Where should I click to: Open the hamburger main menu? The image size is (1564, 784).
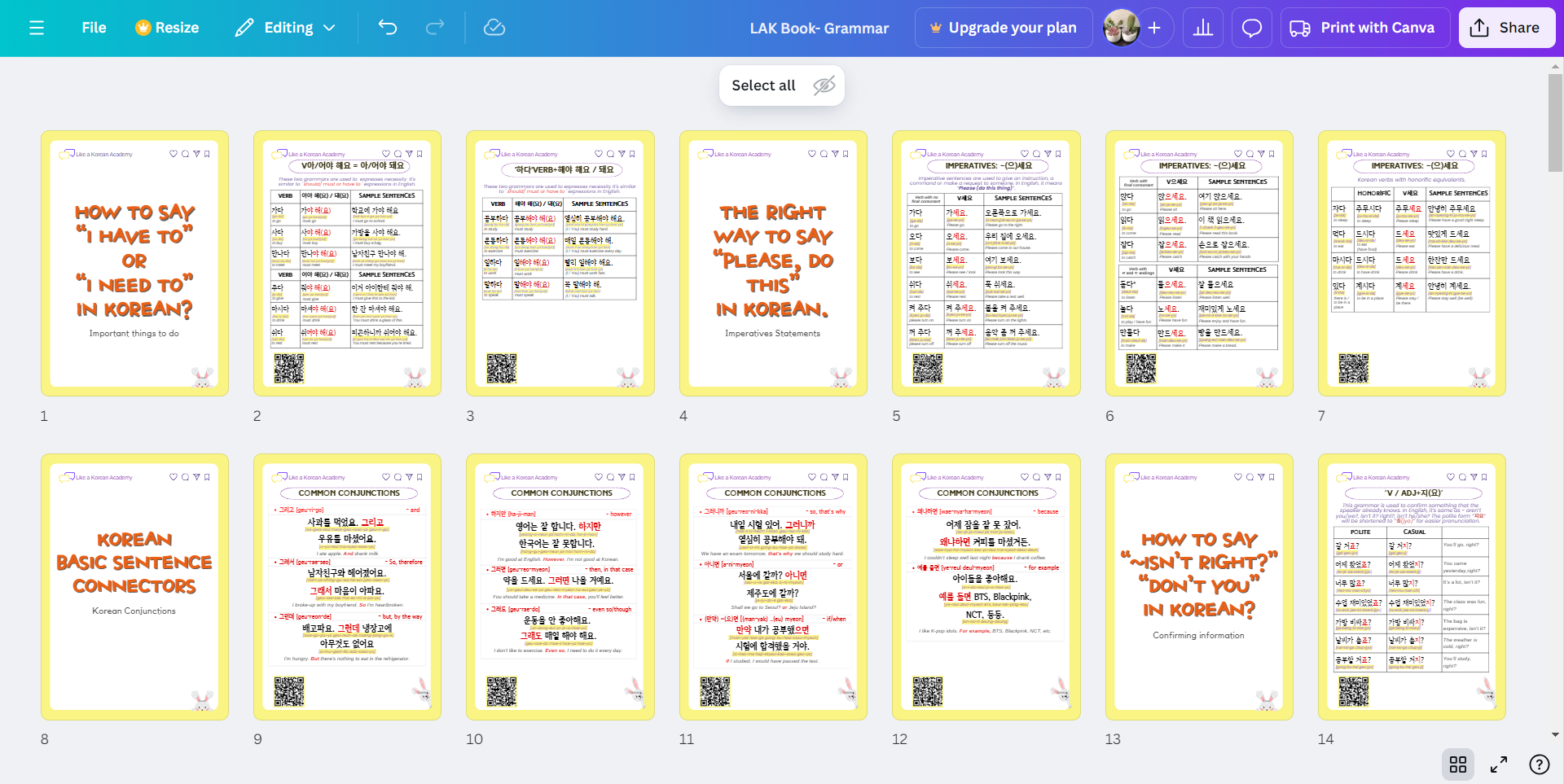36,28
